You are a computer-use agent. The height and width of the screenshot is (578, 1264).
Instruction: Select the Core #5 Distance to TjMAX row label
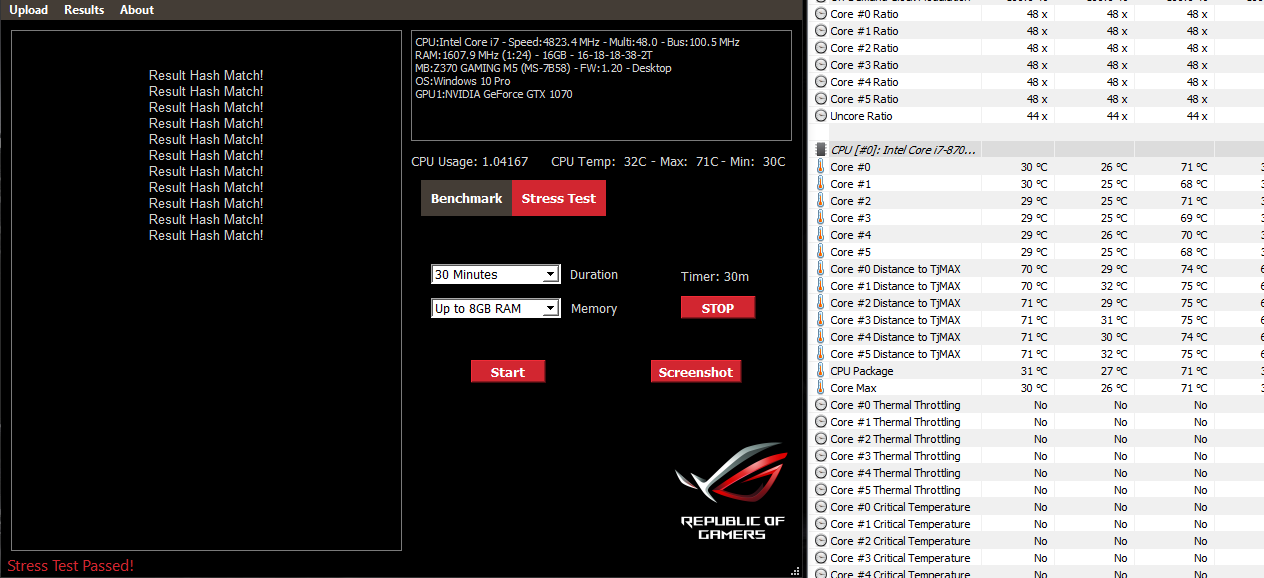[x=895, y=354]
